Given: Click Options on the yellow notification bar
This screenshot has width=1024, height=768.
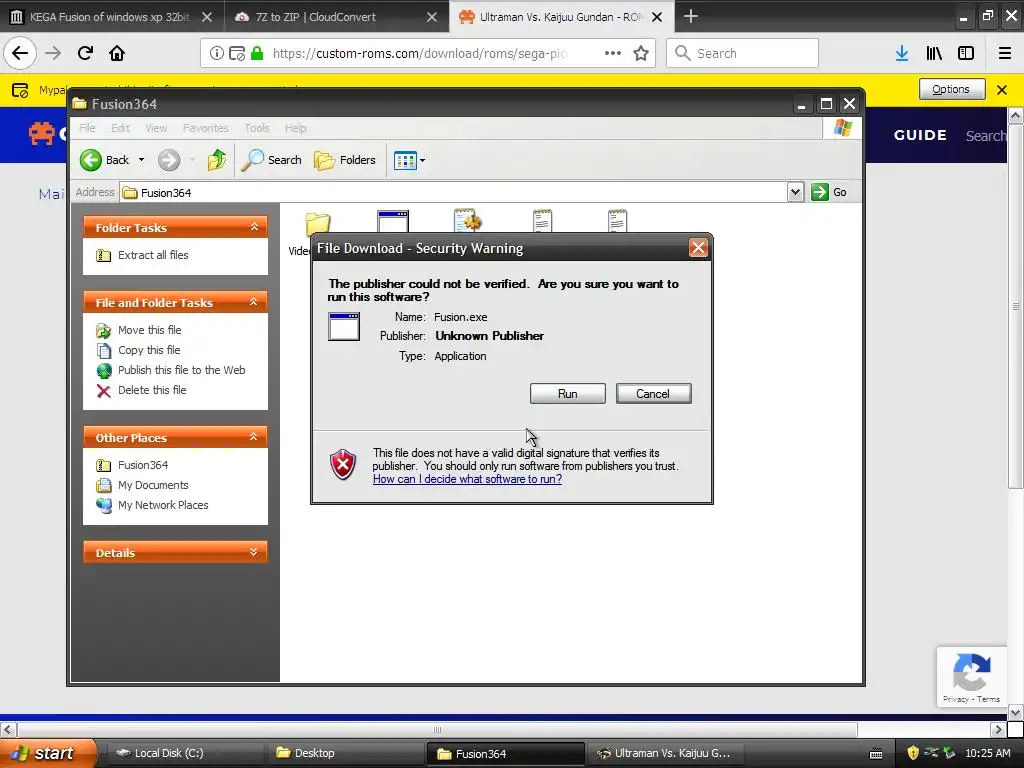Looking at the screenshot, I should [952, 89].
